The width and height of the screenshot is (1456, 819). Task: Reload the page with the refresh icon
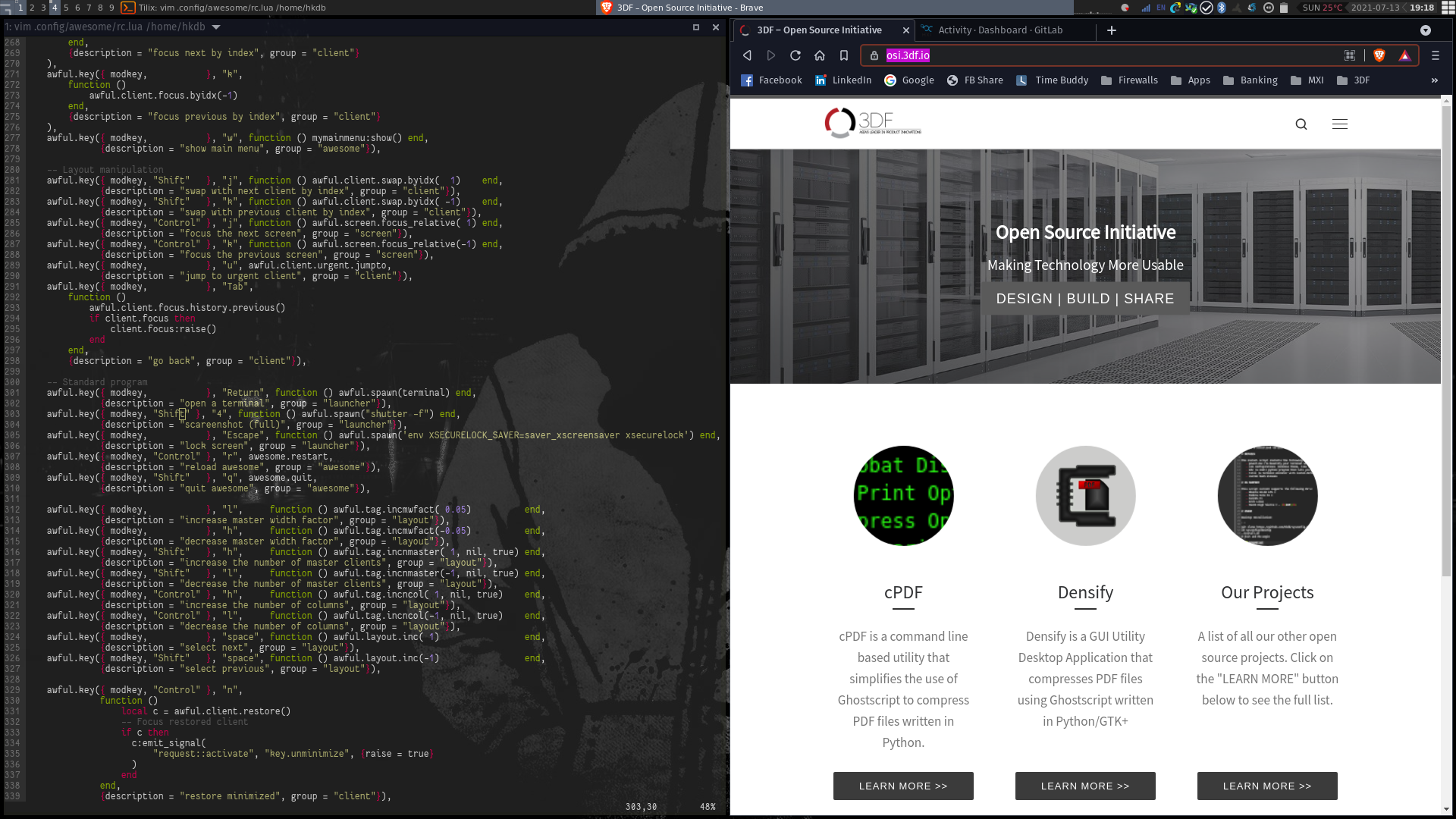[795, 55]
